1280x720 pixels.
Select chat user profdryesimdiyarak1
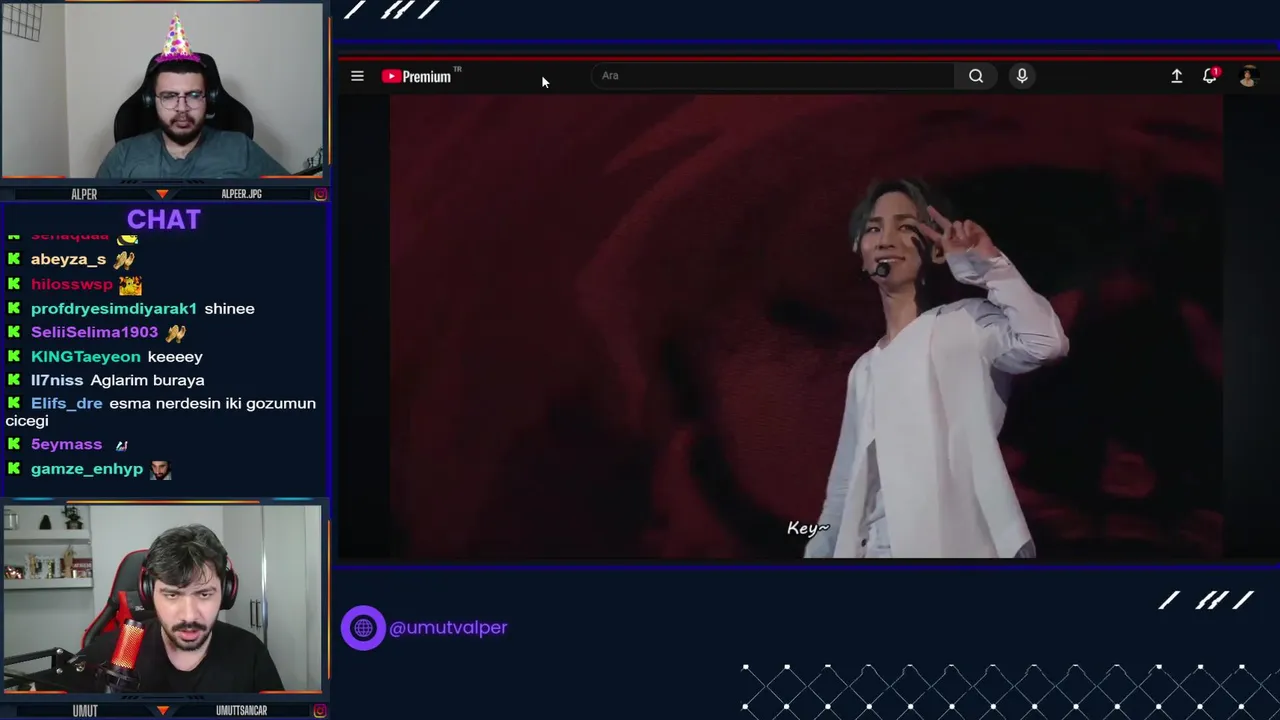[x=114, y=309]
